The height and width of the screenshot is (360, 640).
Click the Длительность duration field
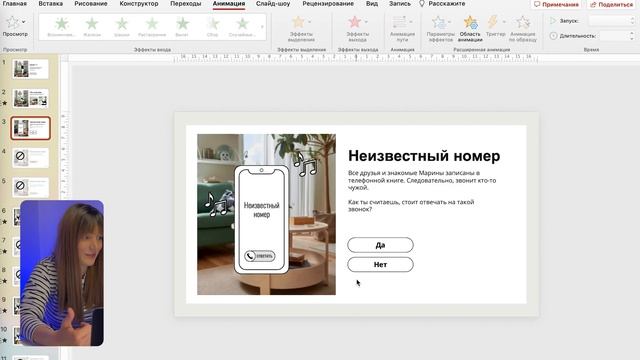[x=614, y=36]
